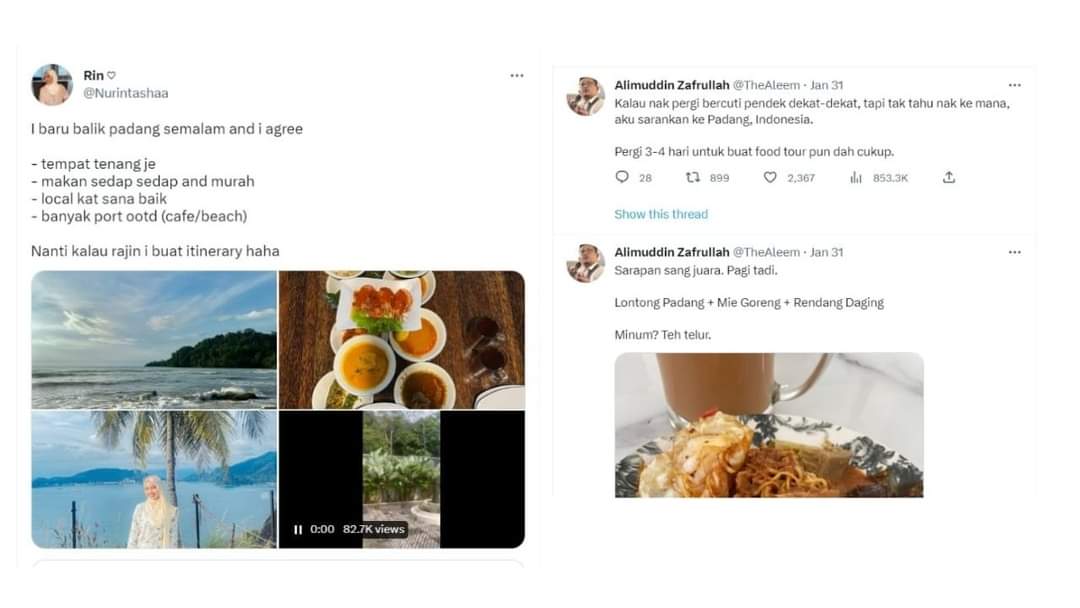The width and height of the screenshot is (1080, 608).
Task: Open more menu on Sarapan sang juara tweet
Action: (1014, 252)
